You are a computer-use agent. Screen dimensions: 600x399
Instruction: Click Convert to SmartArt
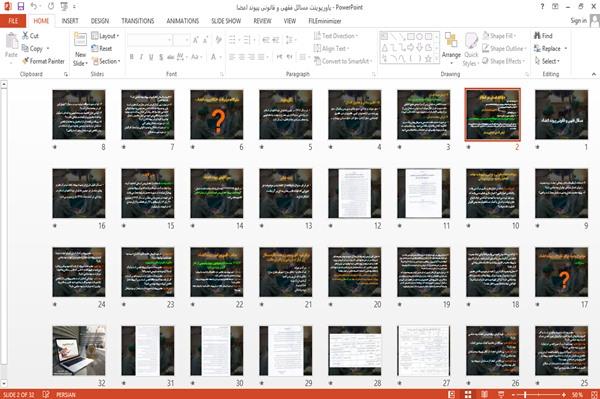pyautogui.click(x=343, y=61)
